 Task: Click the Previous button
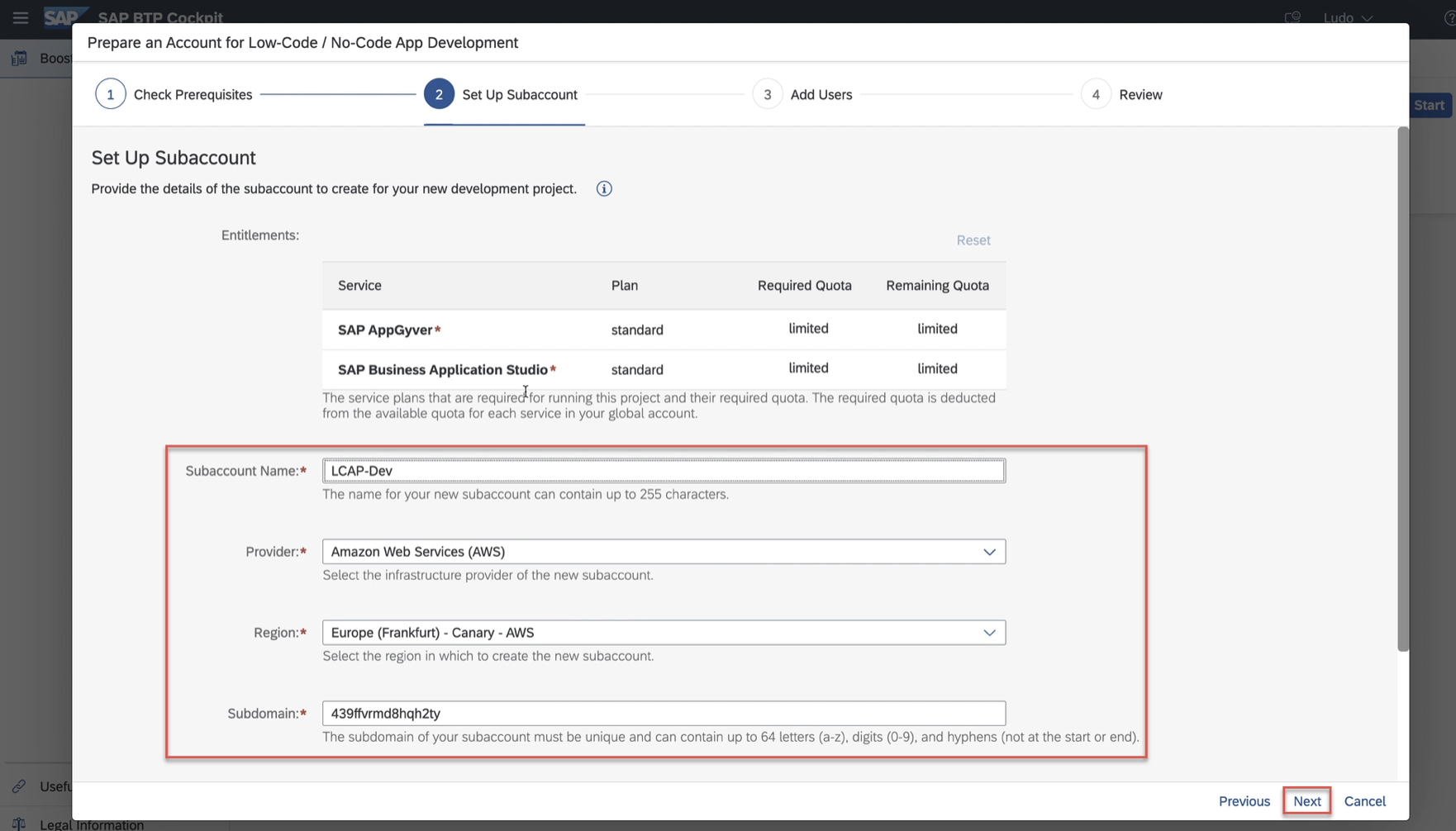[1244, 801]
